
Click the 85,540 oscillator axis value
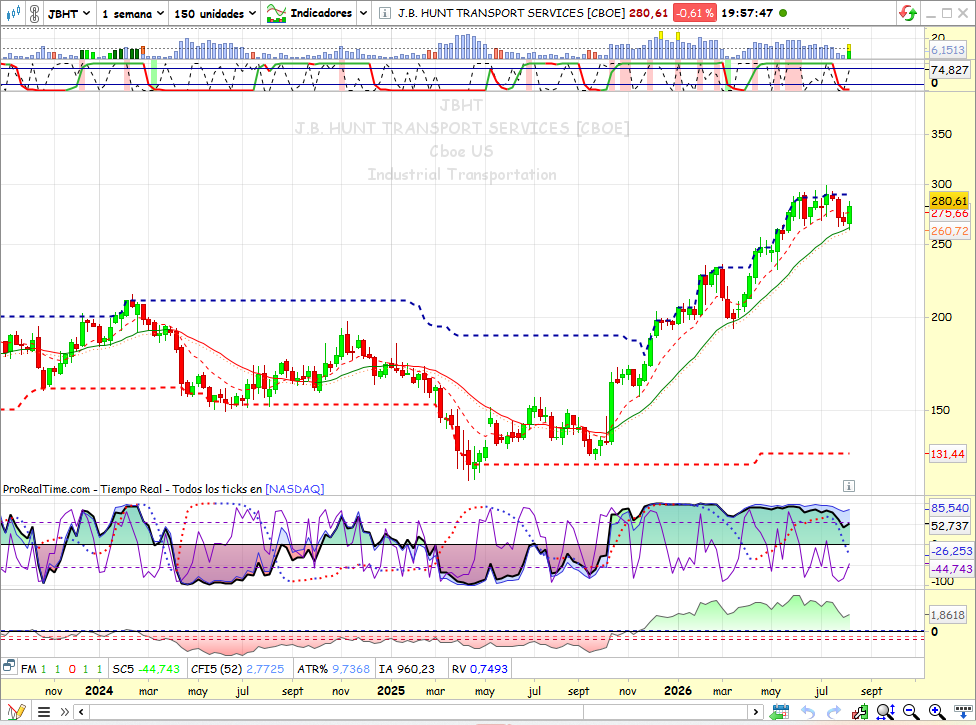coord(949,508)
